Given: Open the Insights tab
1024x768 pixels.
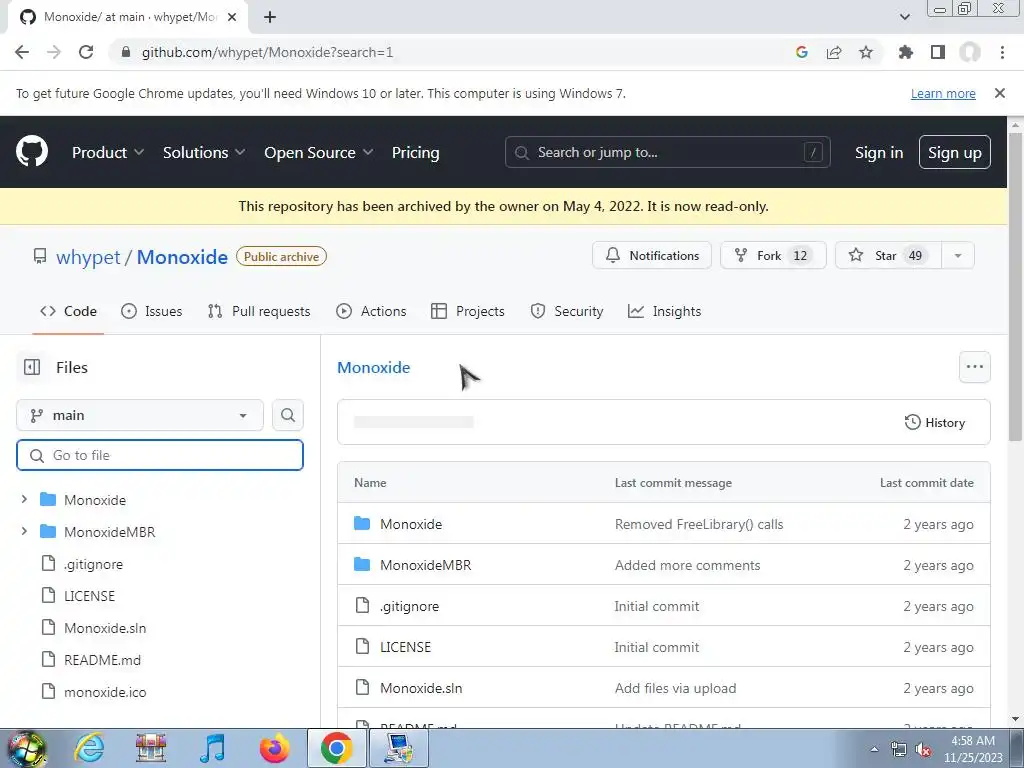Looking at the screenshot, I should (x=664, y=312).
